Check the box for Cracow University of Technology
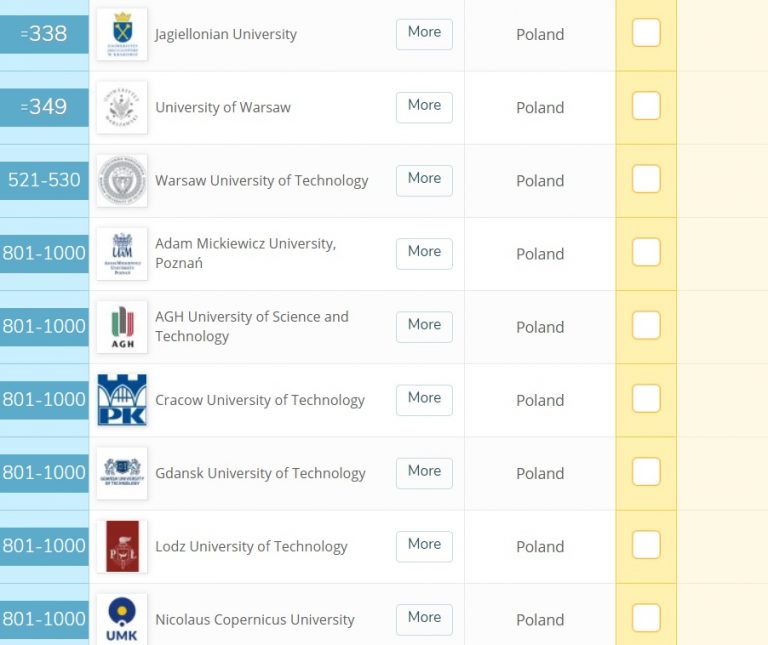This screenshot has height=645, width=768. click(646, 399)
